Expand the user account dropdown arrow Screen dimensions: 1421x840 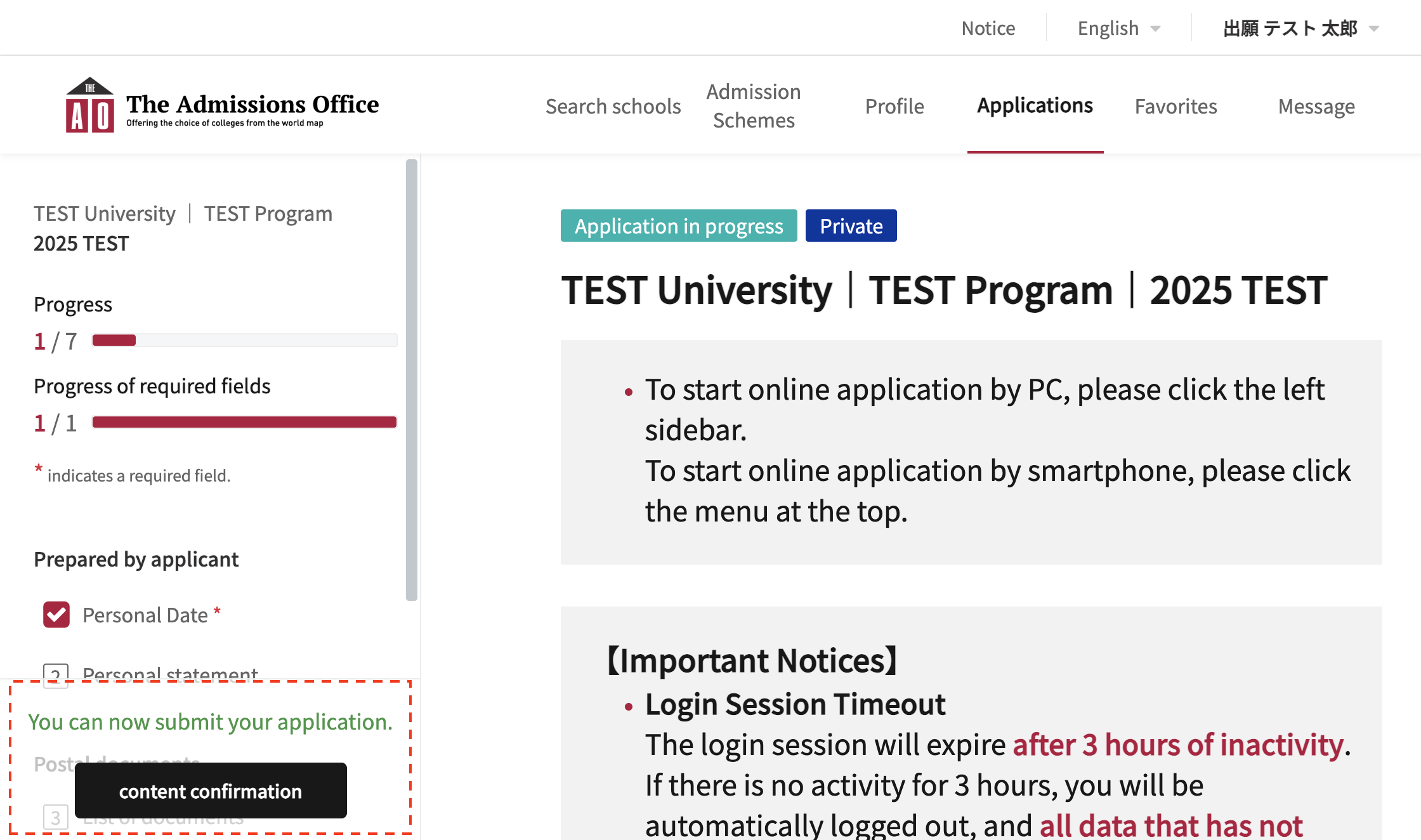1374,29
